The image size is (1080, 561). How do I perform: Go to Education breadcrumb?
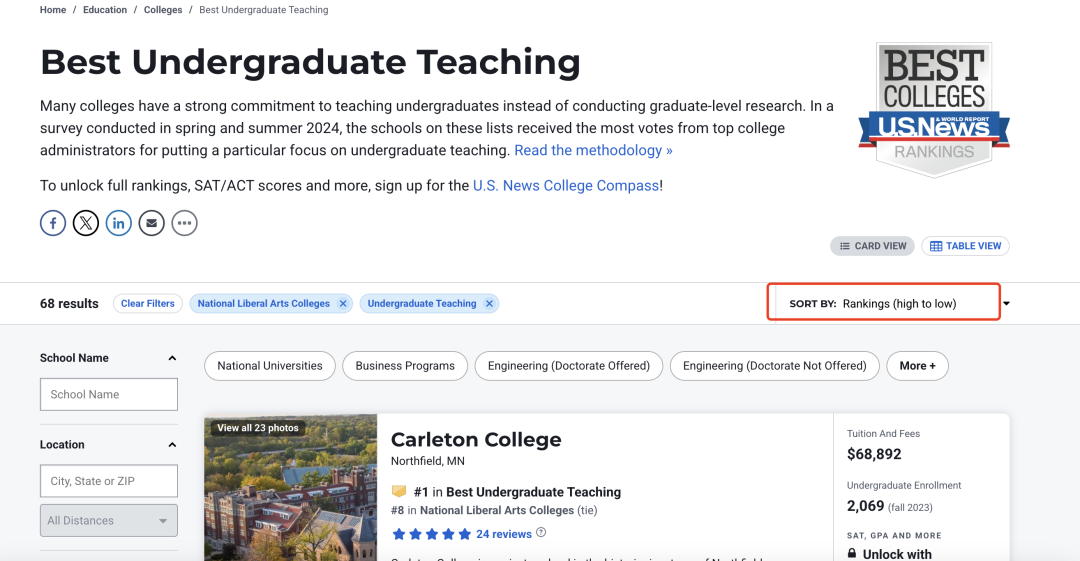[105, 10]
